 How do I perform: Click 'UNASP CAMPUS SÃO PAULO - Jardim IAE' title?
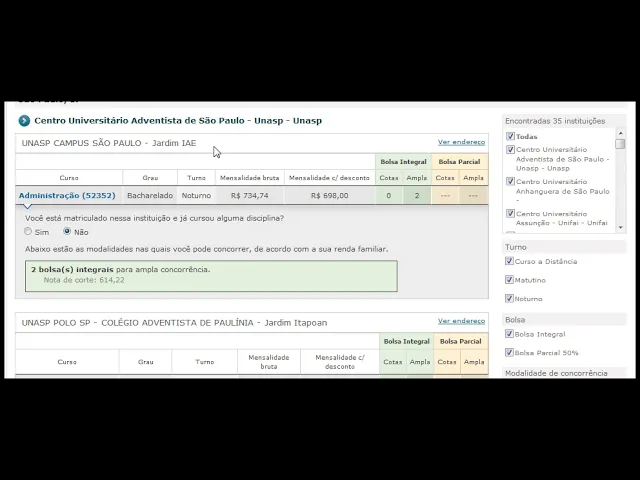(x=109, y=143)
